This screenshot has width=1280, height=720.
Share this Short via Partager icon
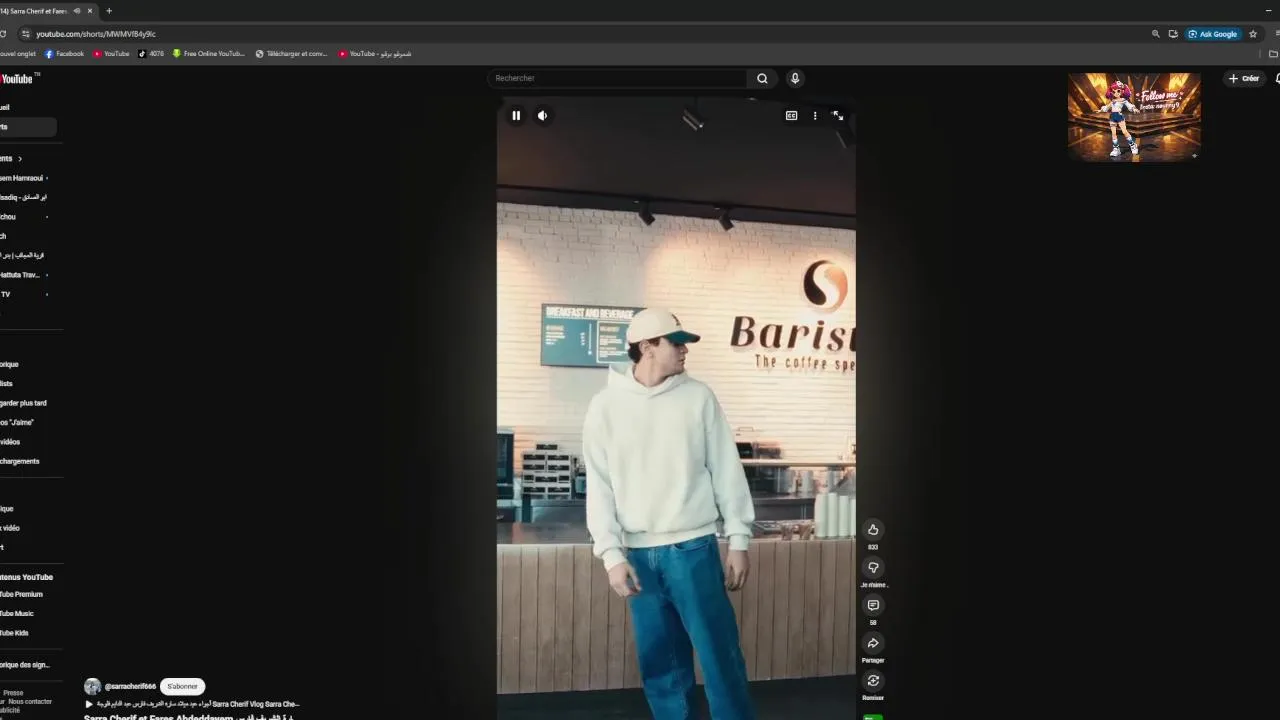(x=873, y=643)
